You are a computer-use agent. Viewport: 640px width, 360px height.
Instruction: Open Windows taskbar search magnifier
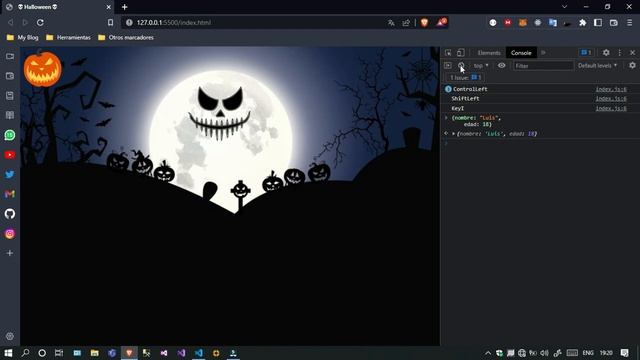pyautogui.click(x=25, y=353)
